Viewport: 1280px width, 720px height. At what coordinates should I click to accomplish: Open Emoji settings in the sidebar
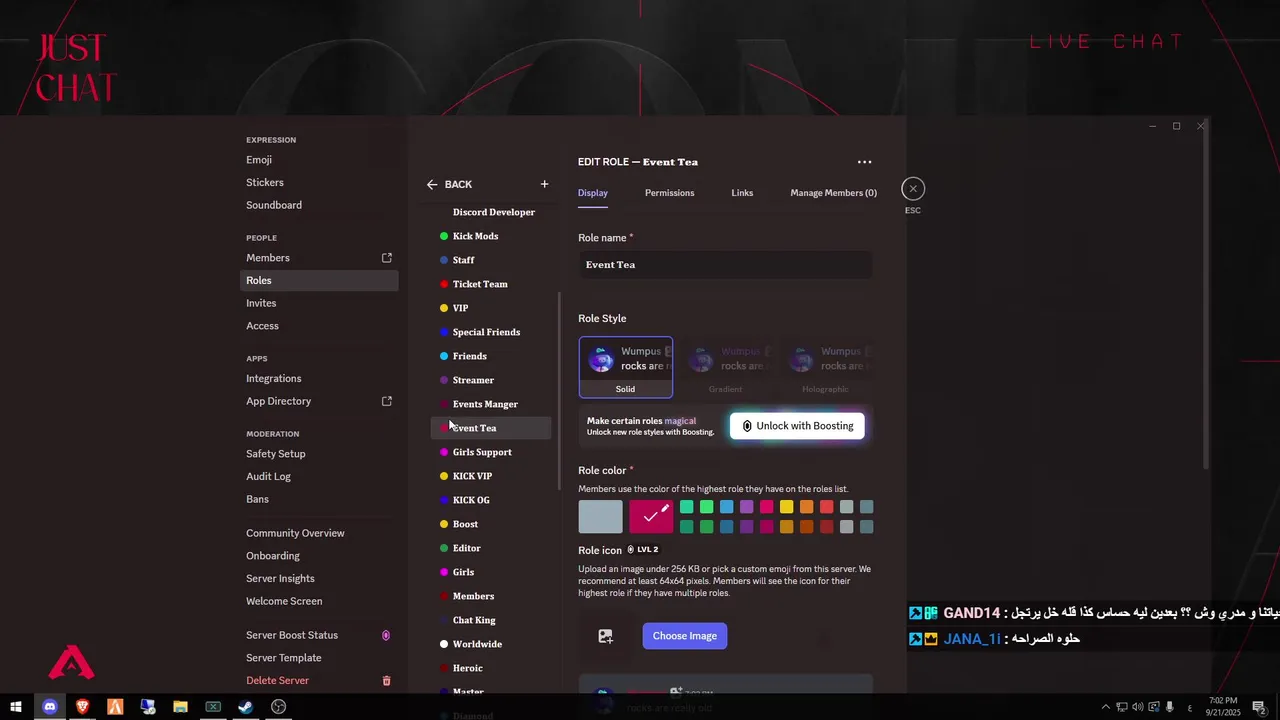click(x=319, y=160)
